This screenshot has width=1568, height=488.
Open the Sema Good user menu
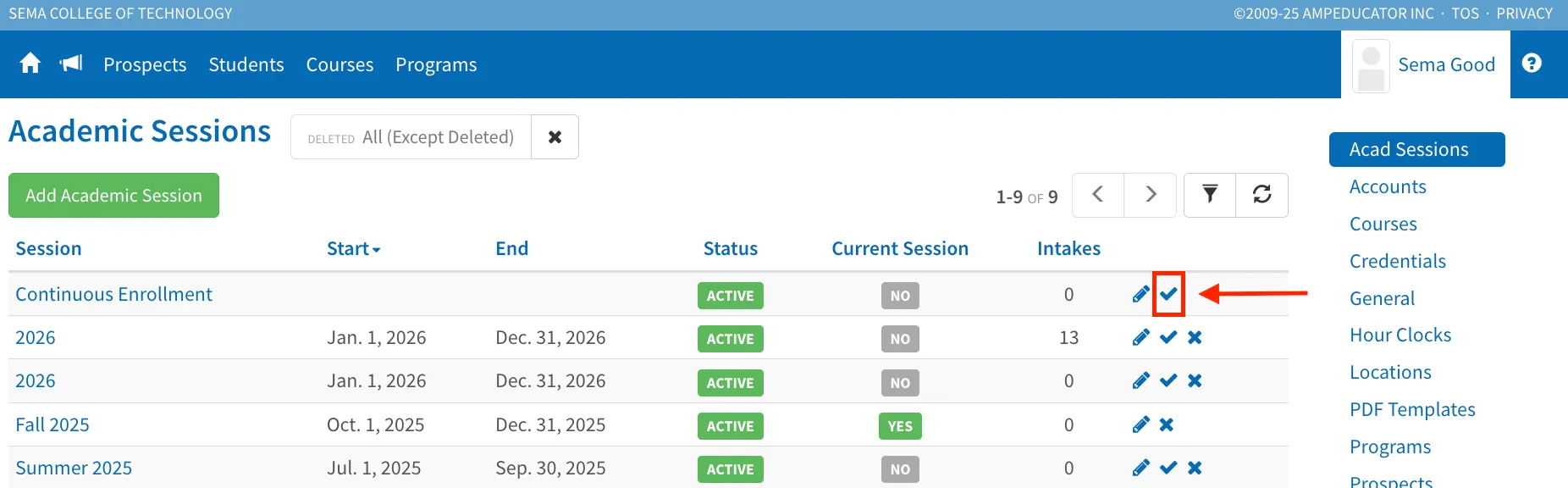click(1426, 64)
